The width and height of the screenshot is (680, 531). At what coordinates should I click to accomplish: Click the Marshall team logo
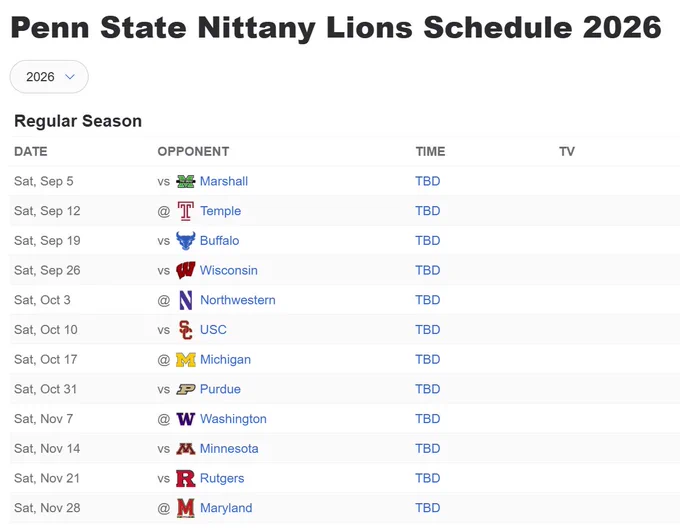[x=186, y=181]
